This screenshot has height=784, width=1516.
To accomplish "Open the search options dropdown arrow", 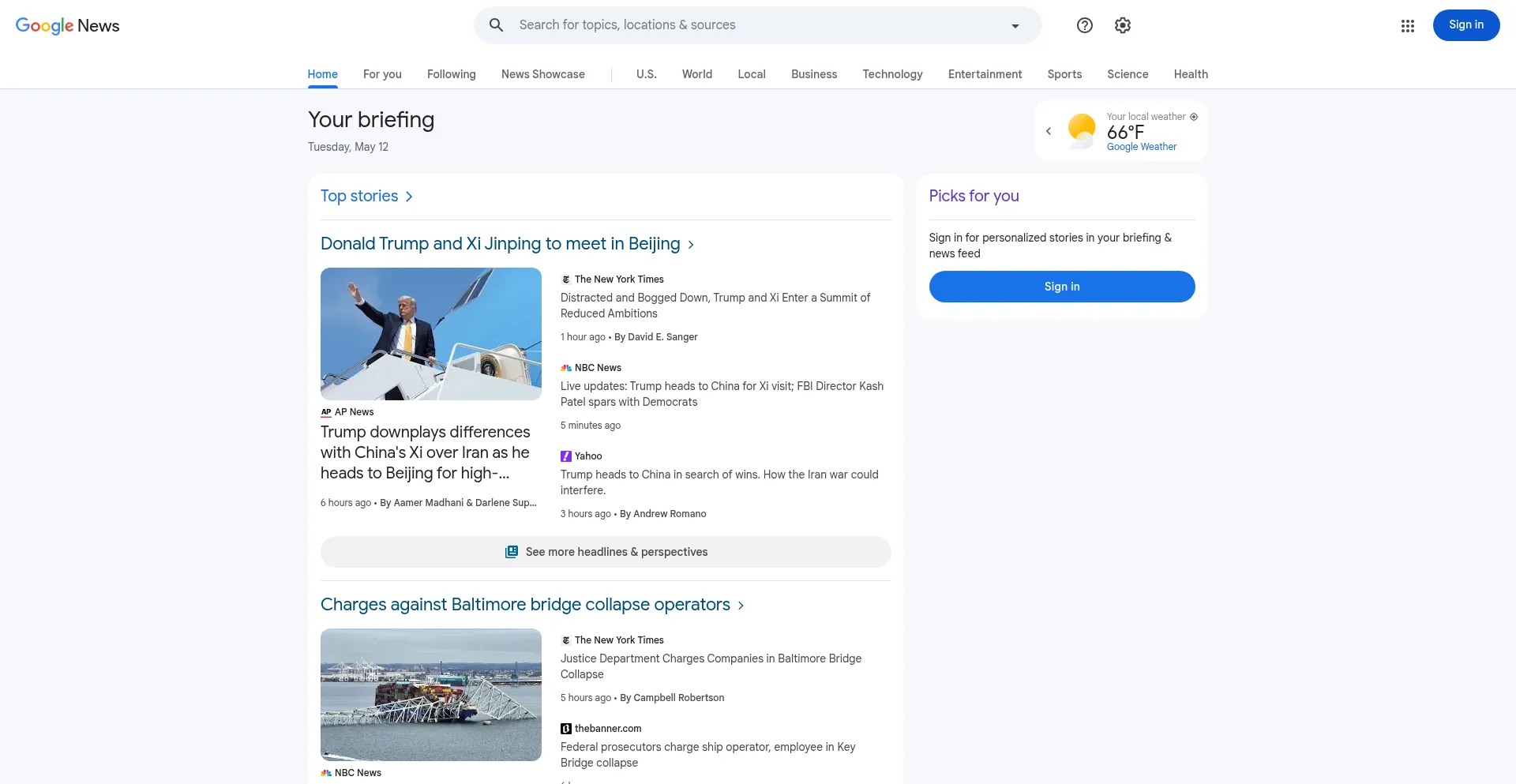I will pyautogui.click(x=1015, y=26).
